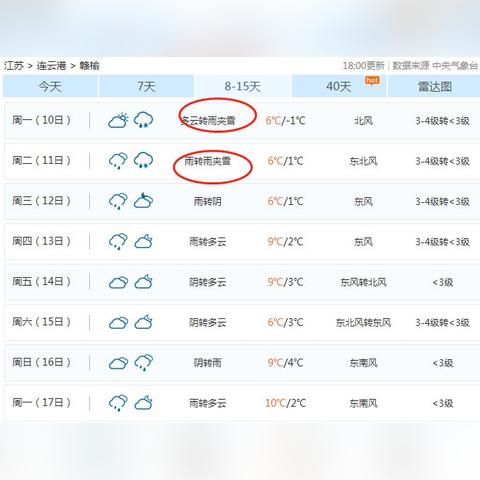
Task: Open the 40天 forecast tab
Action: (339, 86)
